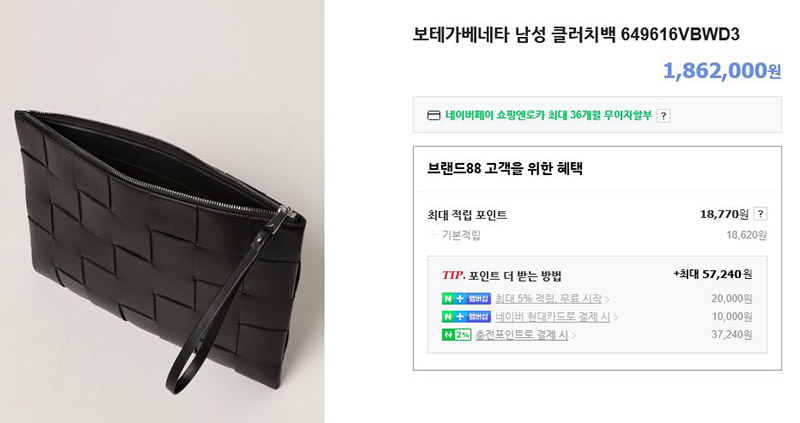Open the 충전포인트로 결제 시 link
Image resolution: width=800 pixels, height=423 pixels.
tap(521, 335)
